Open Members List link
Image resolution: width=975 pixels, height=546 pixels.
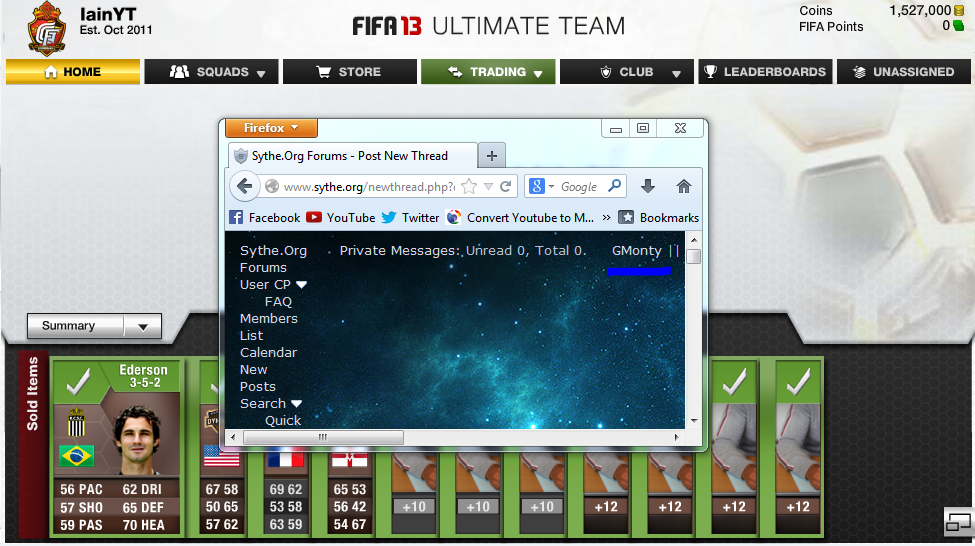[269, 326]
